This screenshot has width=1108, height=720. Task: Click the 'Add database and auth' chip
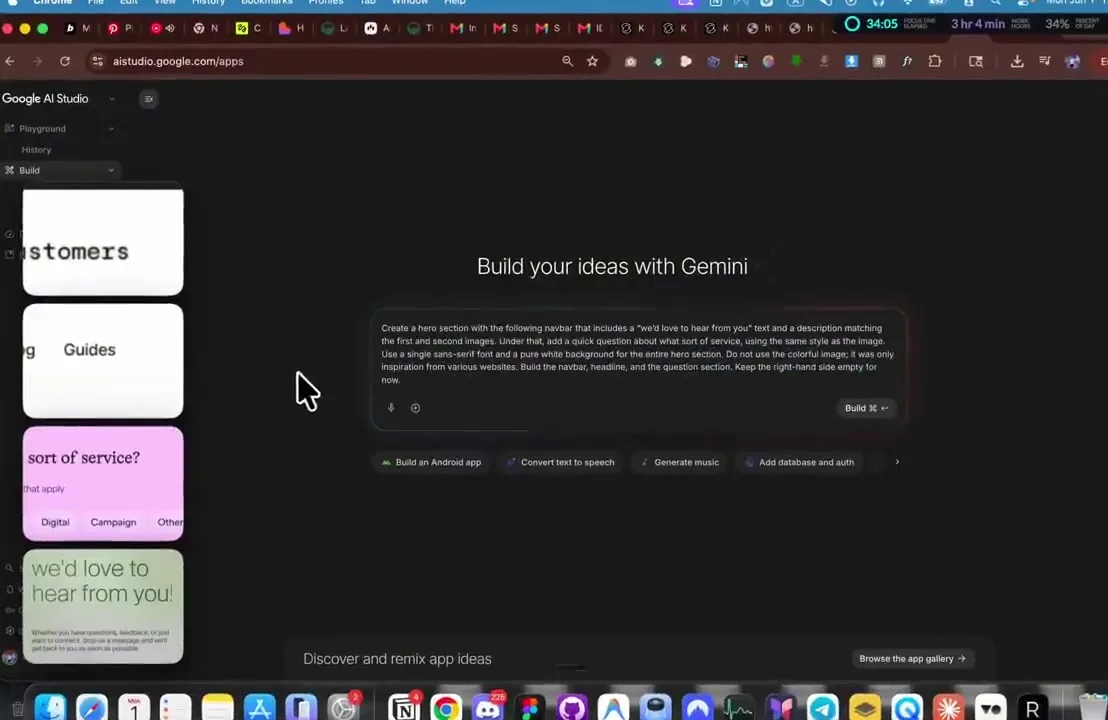(798, 462)
